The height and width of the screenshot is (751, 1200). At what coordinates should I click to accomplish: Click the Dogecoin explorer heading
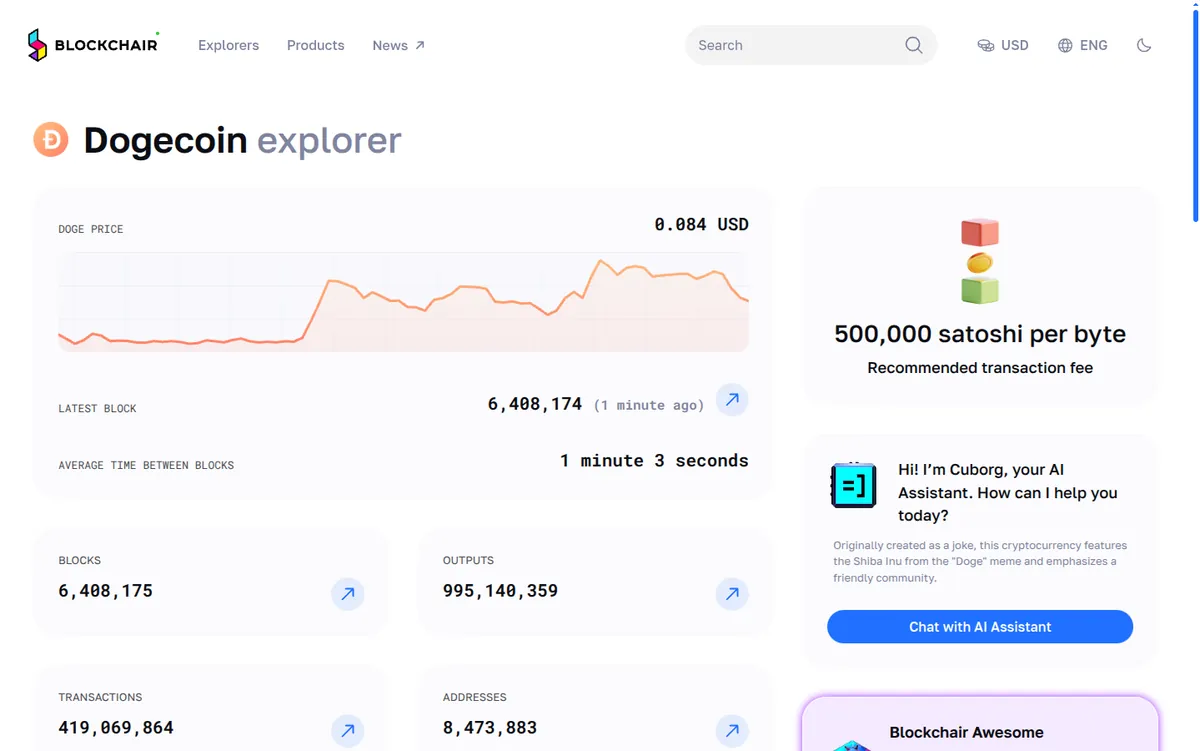click(242, 140)
